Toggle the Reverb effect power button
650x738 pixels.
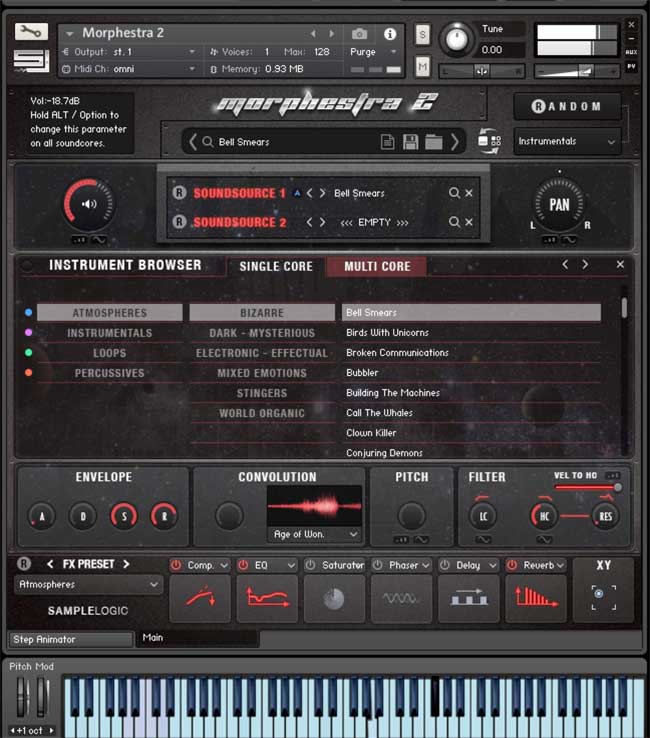512,565
